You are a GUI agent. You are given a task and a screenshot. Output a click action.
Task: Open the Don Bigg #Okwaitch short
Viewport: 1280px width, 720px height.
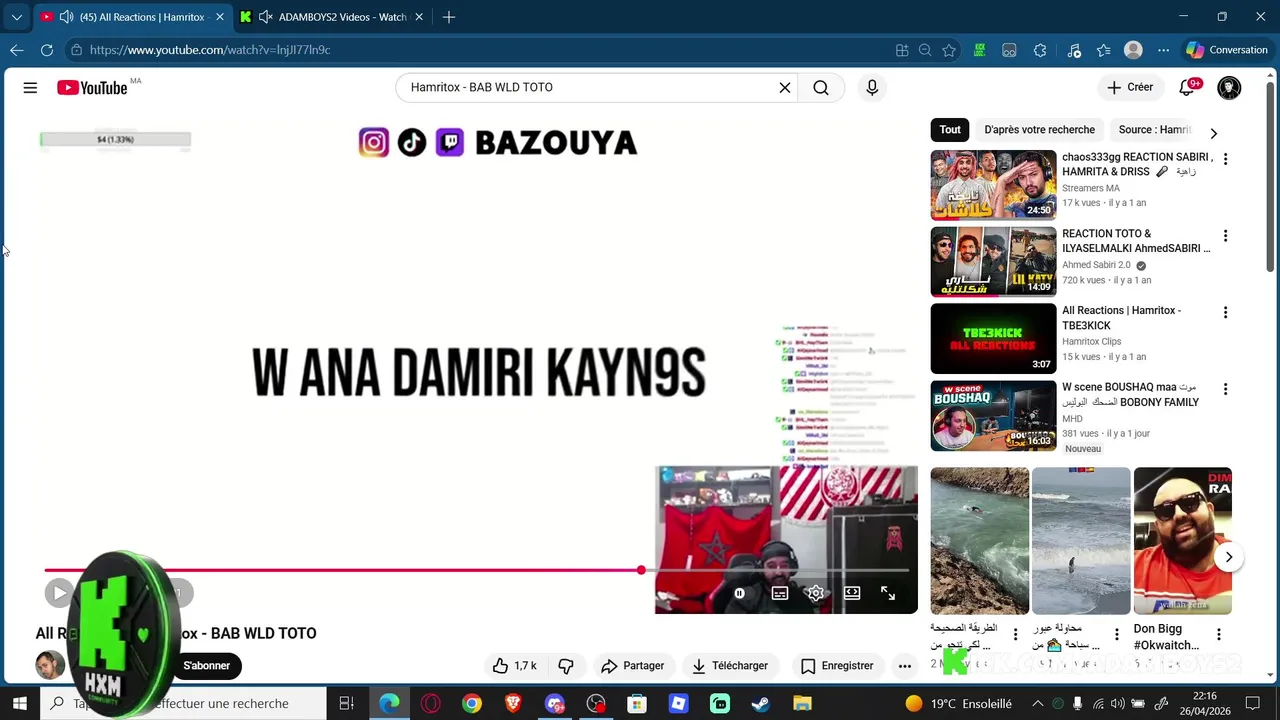coord(1183,541)
